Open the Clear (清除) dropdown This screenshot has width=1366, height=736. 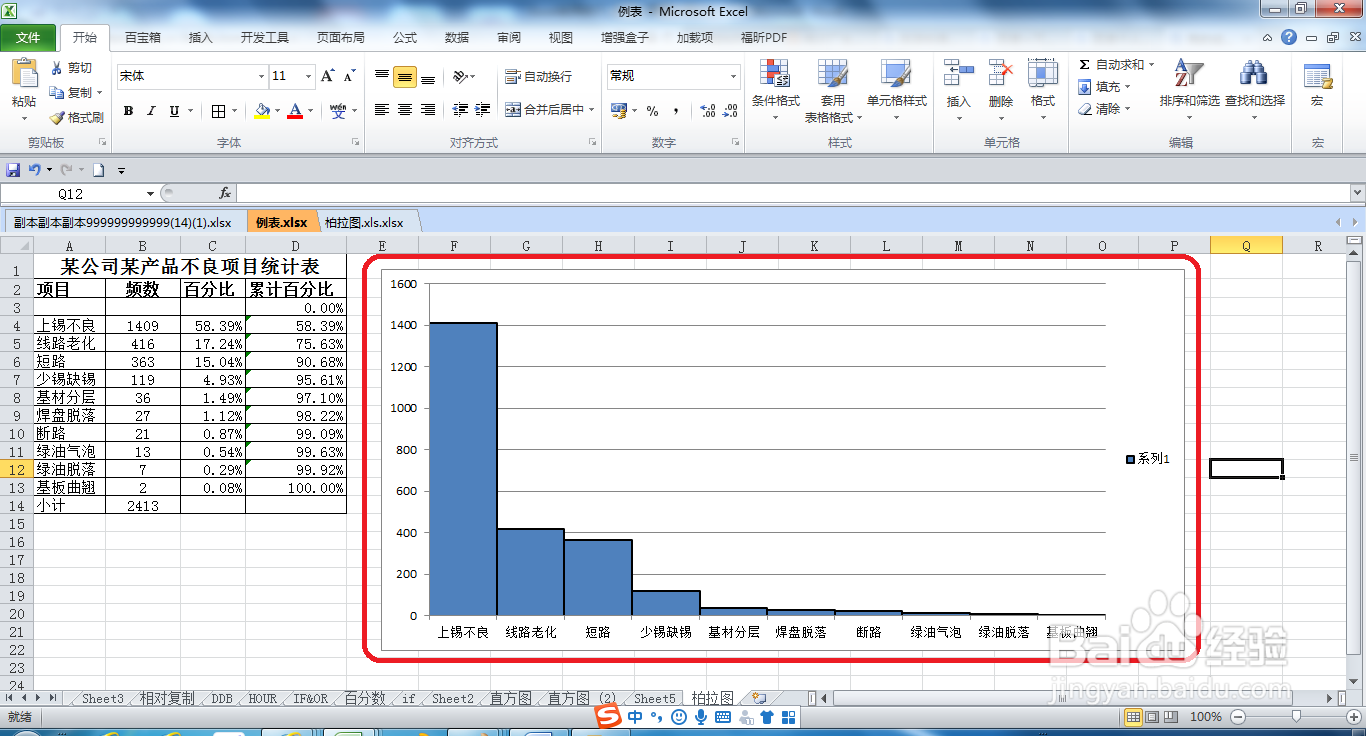point(1104,109)
